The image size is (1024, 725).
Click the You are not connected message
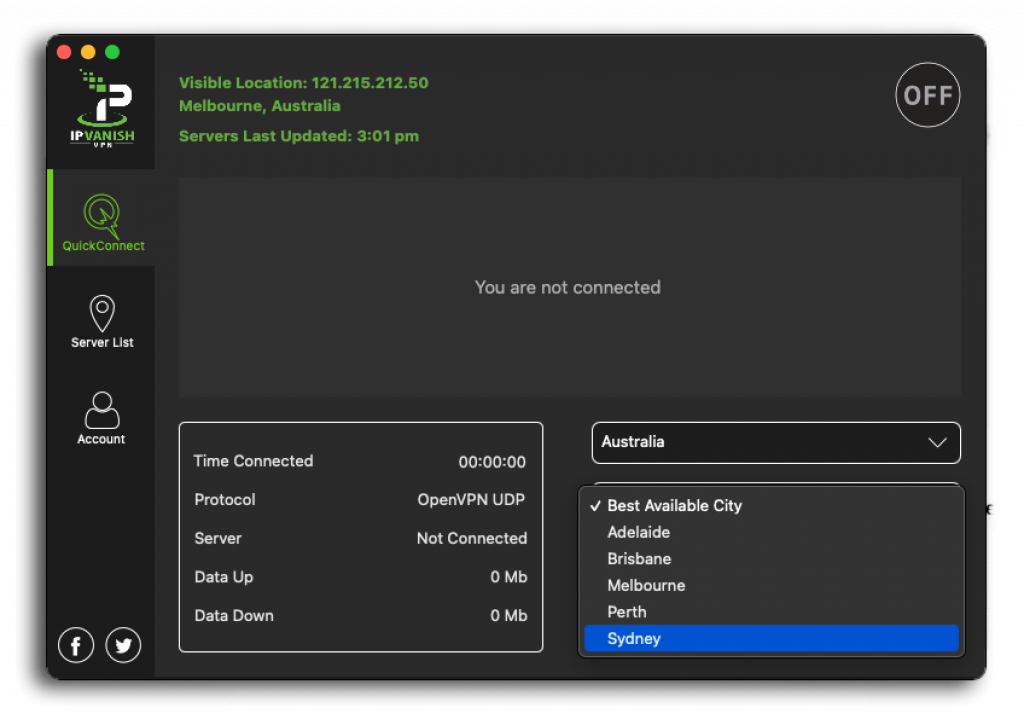[x=568, y=287]
